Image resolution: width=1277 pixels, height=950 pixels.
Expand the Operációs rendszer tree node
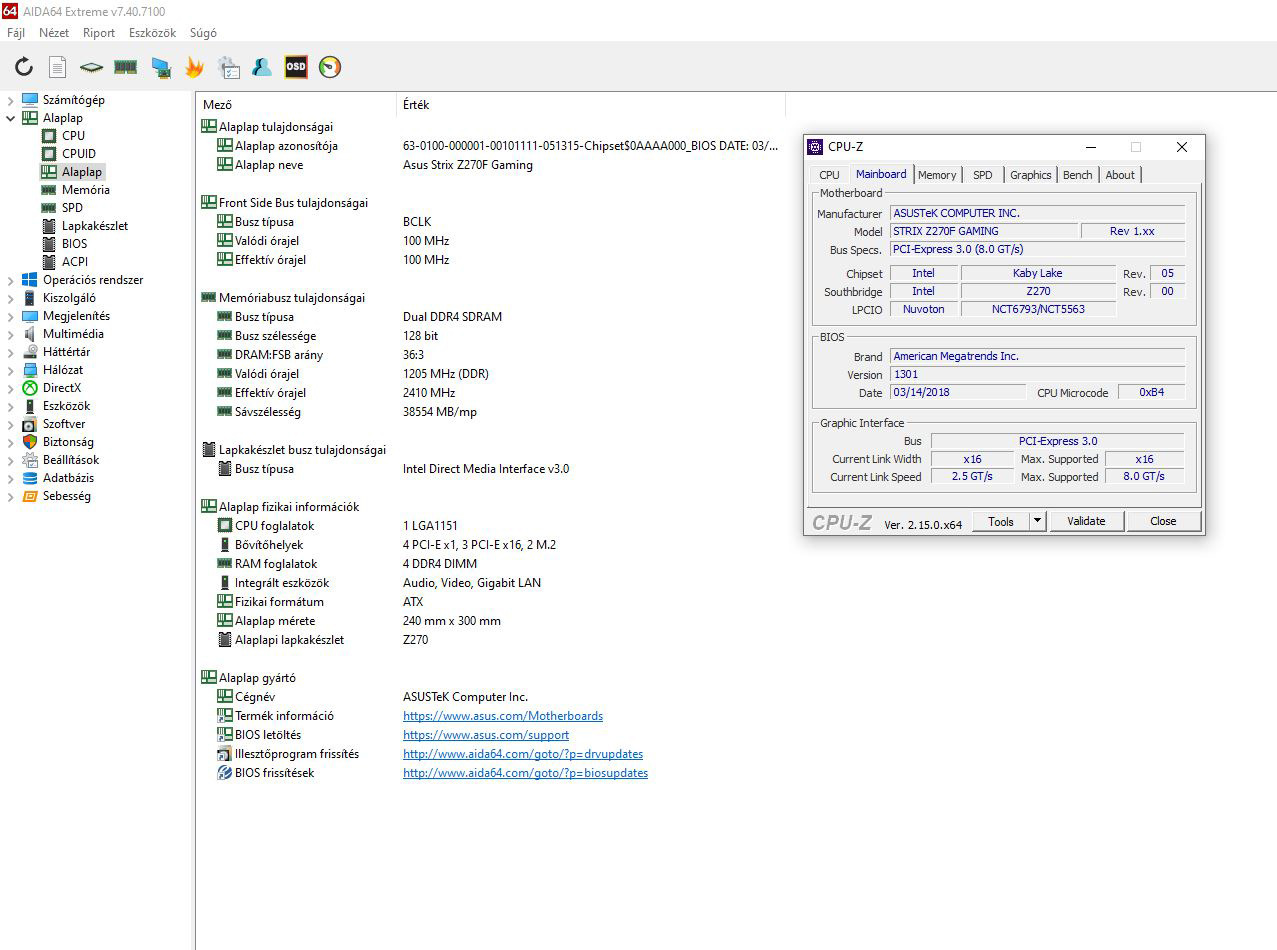[10, 280]
